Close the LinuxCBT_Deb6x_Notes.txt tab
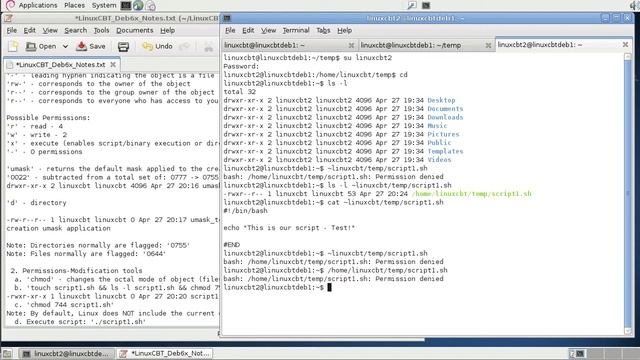Screen dimensions: 640x360 pyautogui.click(x=113, y=64)
